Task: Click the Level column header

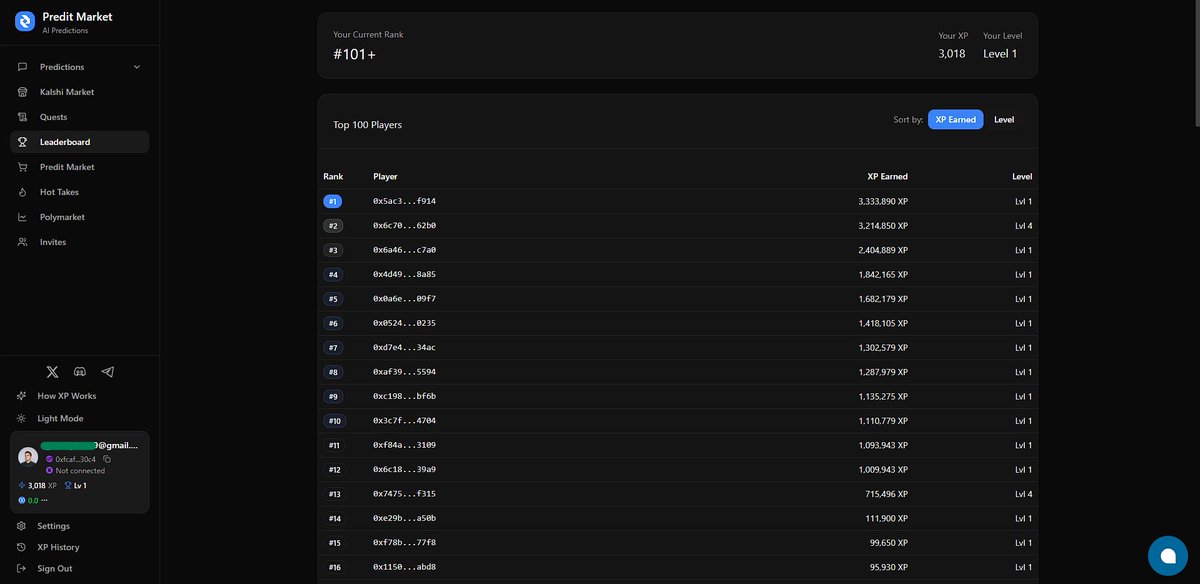Action: pyautogui.click(x=1022, y=176)
